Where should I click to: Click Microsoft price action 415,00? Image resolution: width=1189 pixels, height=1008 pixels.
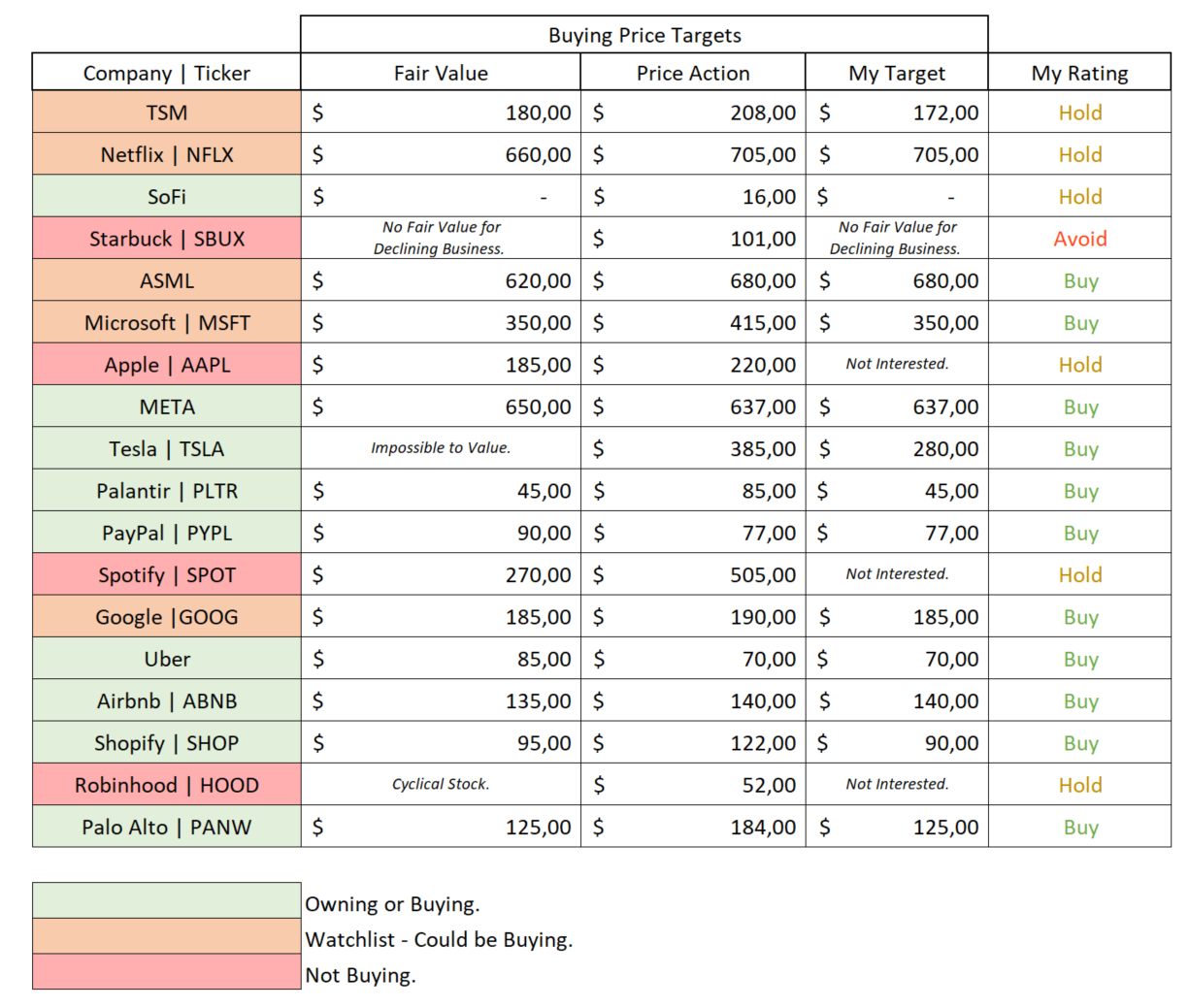pos(693,322)
